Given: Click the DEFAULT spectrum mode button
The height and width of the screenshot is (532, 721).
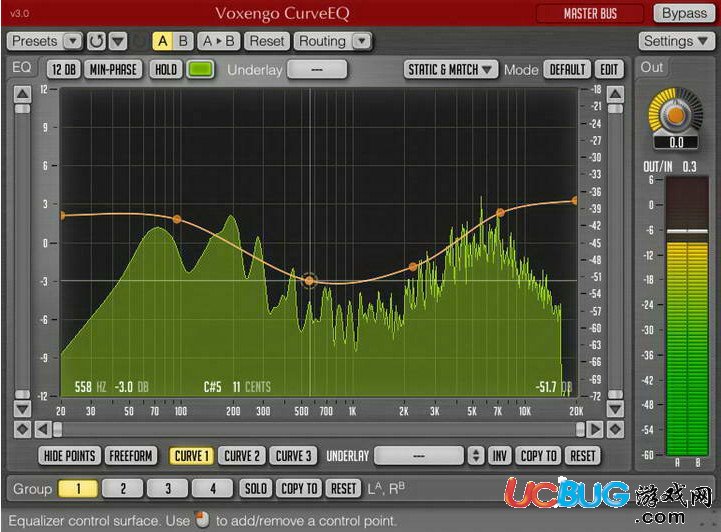Looking at the screenshot, I should pos(567,70).
